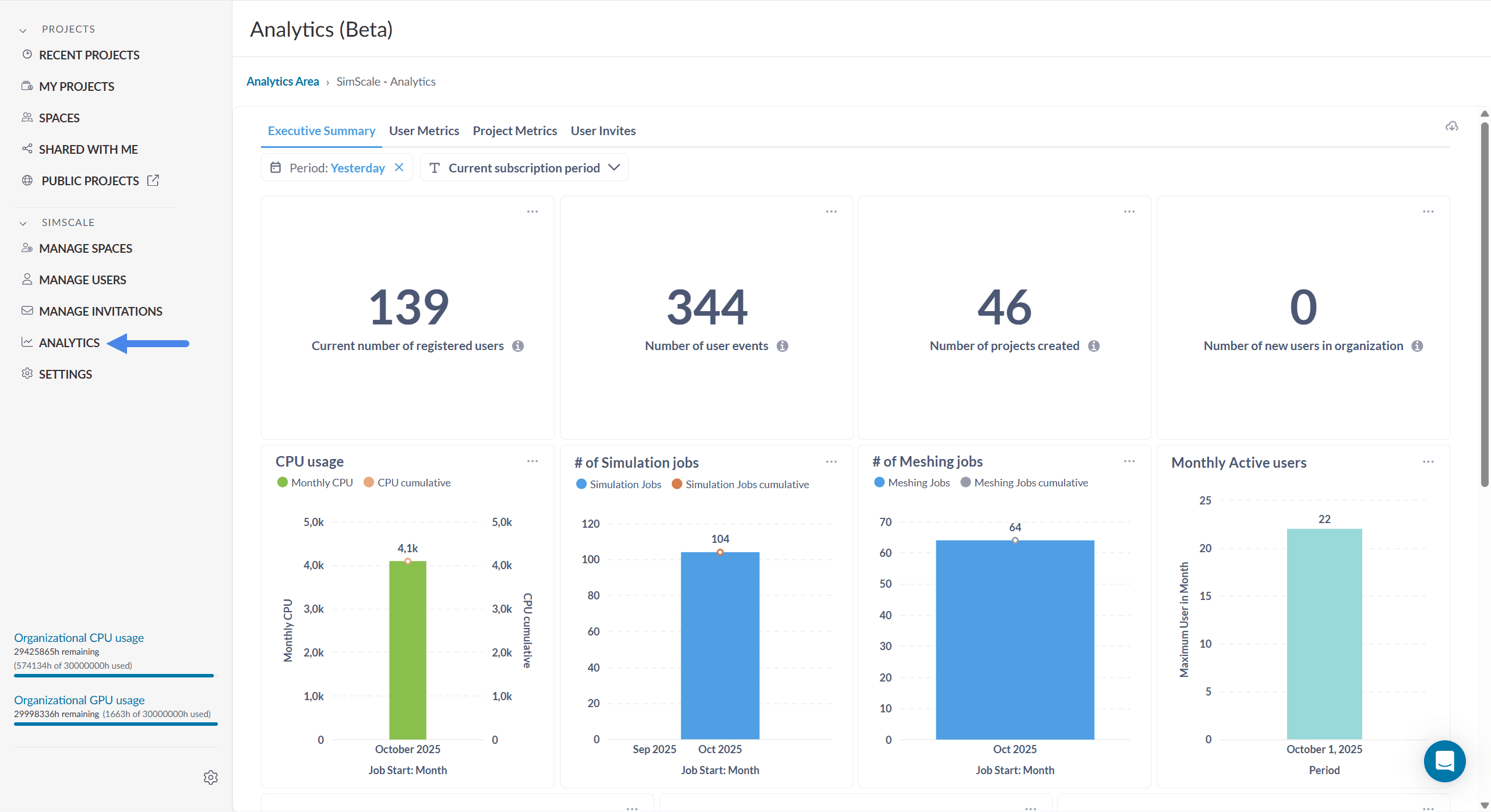Switch to the Project Metrics tab
Screen dimensions: 1491x812
514,131
